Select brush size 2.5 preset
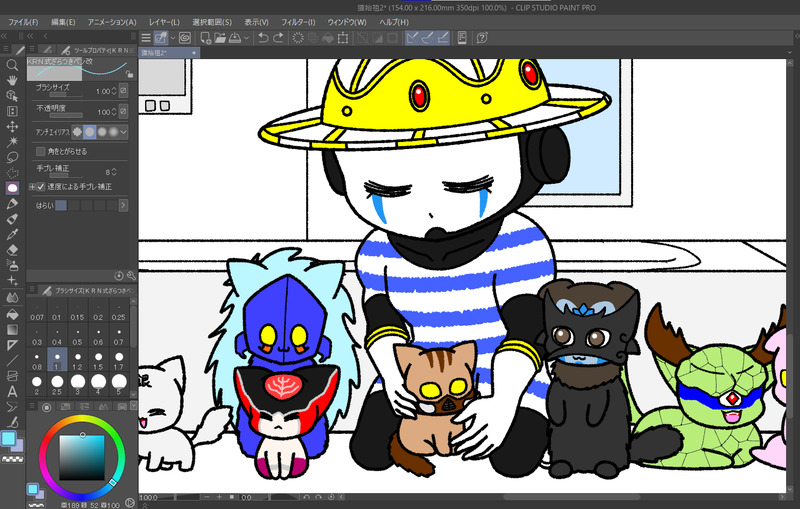Image resolution: width=800 pixels, height=509 pixels. point(57,386)
